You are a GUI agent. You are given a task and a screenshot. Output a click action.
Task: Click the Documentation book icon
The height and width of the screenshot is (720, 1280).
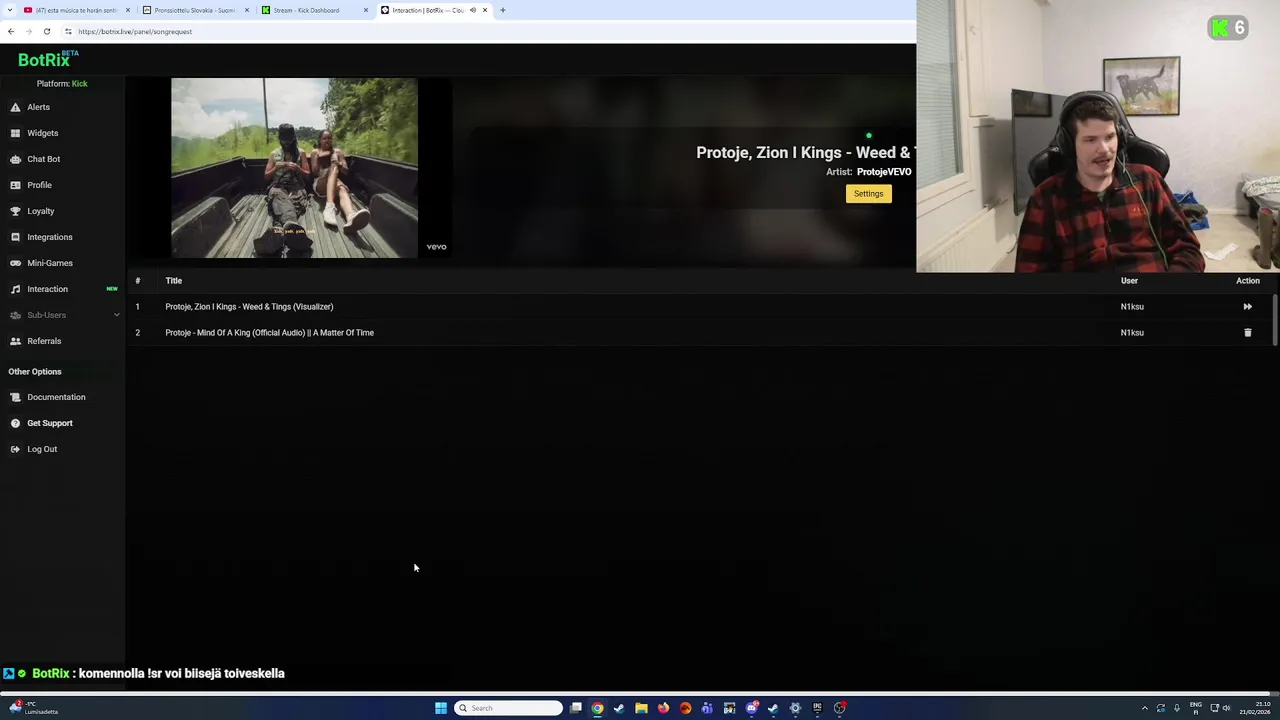click(15, 397)
